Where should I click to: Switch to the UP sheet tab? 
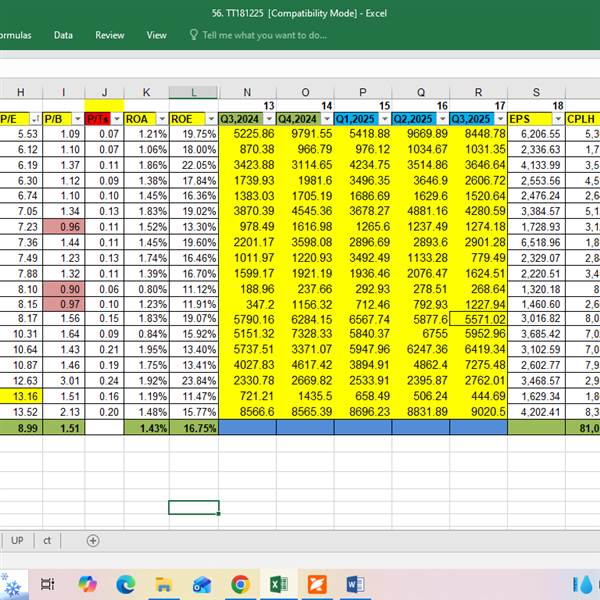17,541
